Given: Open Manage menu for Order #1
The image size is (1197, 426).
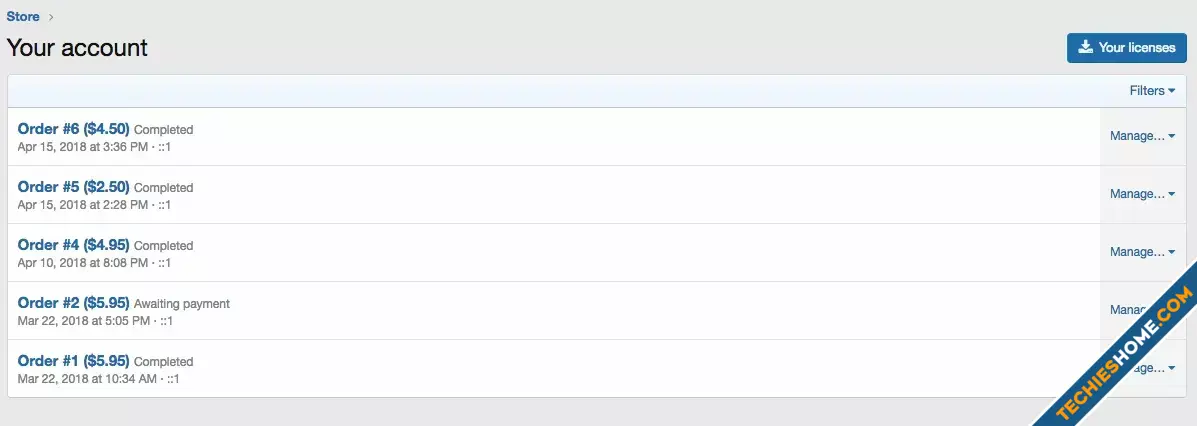Looking at the screenshot, I should [1142, 368].
